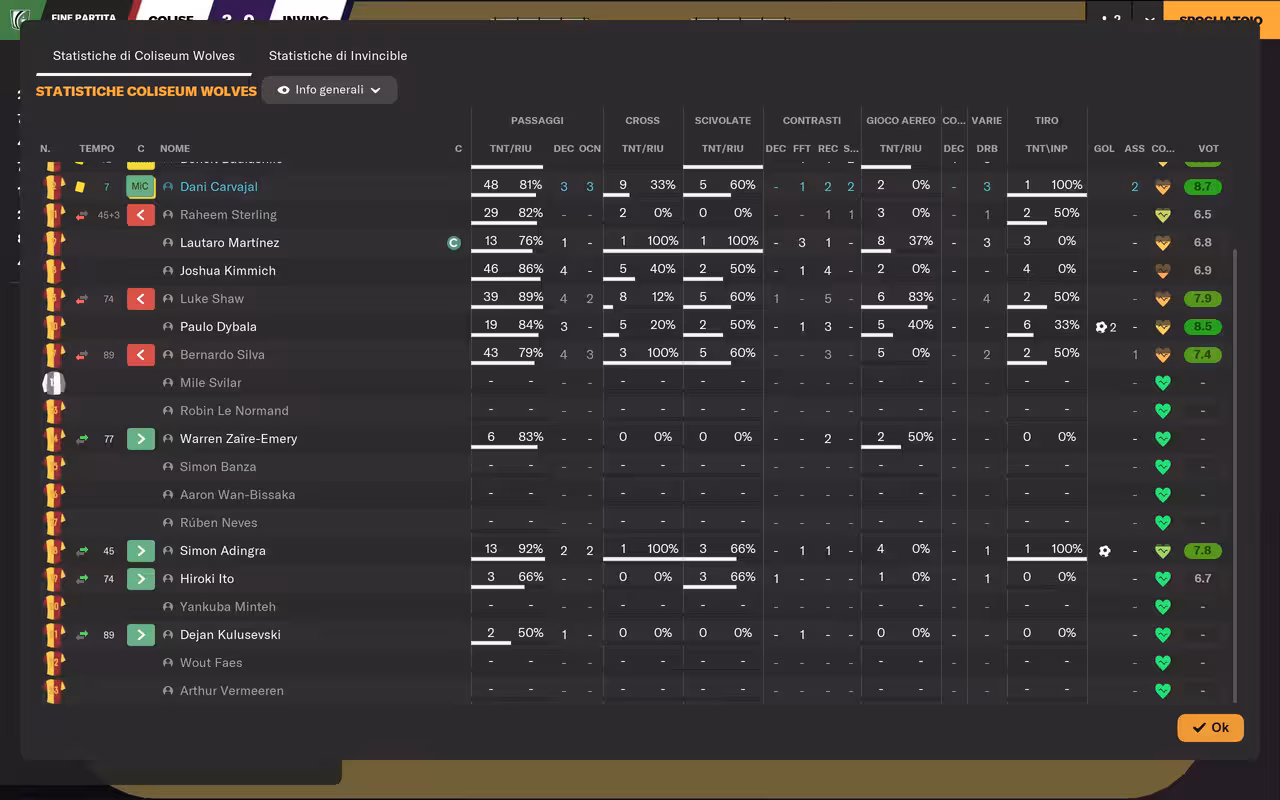The image size is (1280, 800).
Task: Click Warren Zaïre-Emery's green substituted-on arrow icon
Action: tap(141, 439)
